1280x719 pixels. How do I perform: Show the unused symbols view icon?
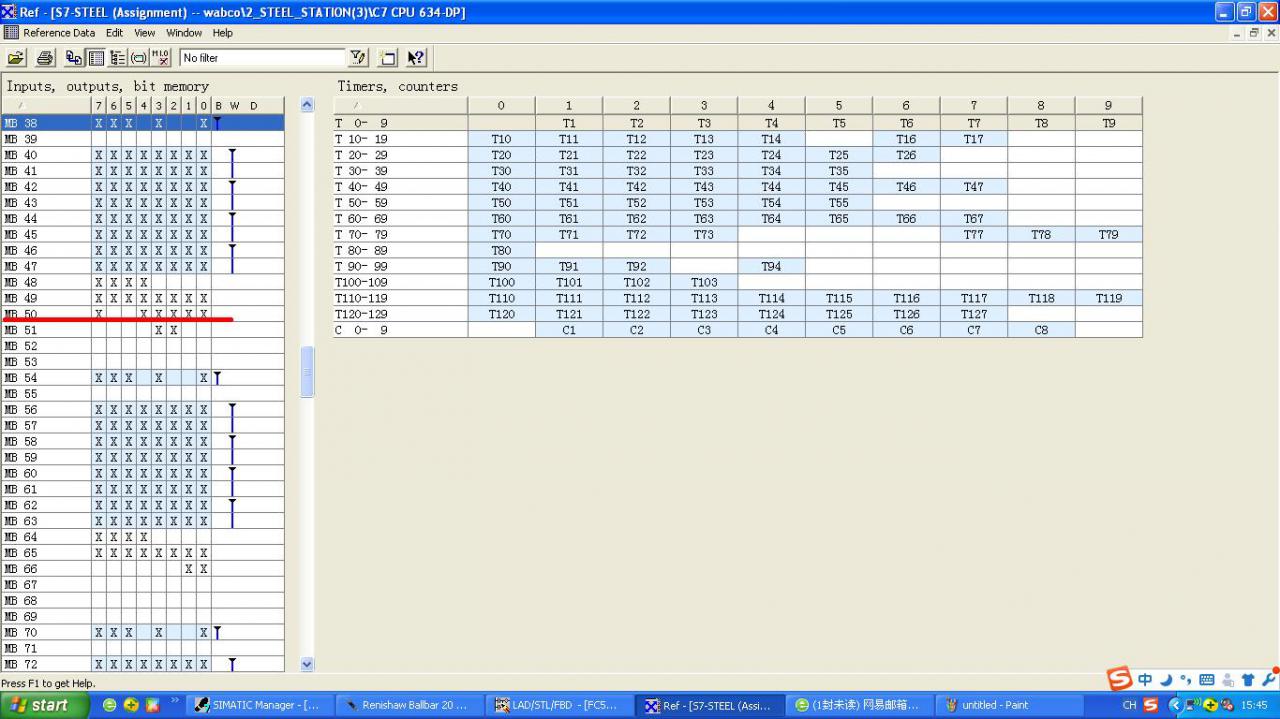[139, 58]
